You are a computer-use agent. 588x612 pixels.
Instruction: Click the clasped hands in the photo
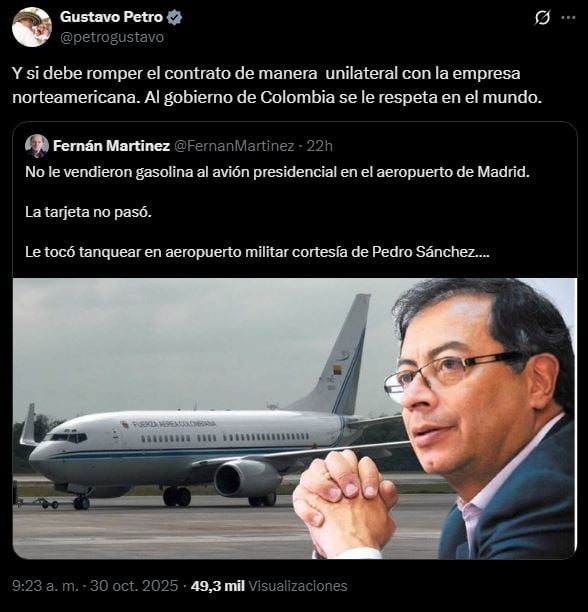coord(345,502)
